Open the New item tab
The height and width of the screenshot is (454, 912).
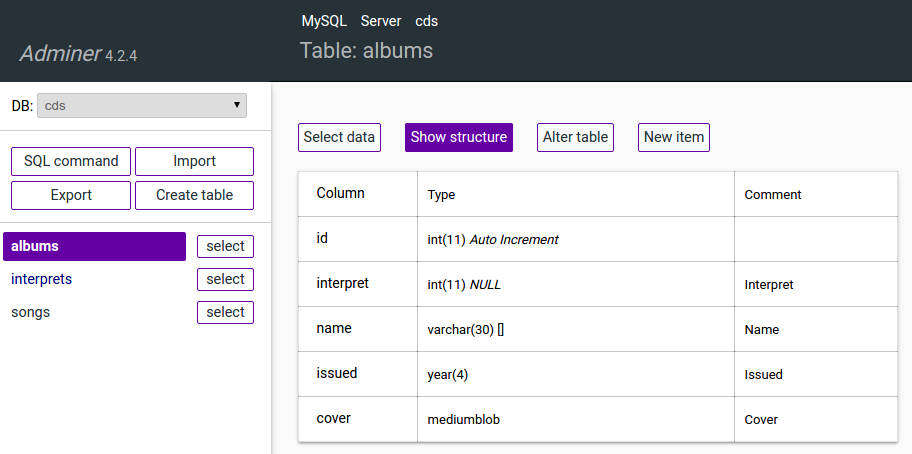coord(673,137)
